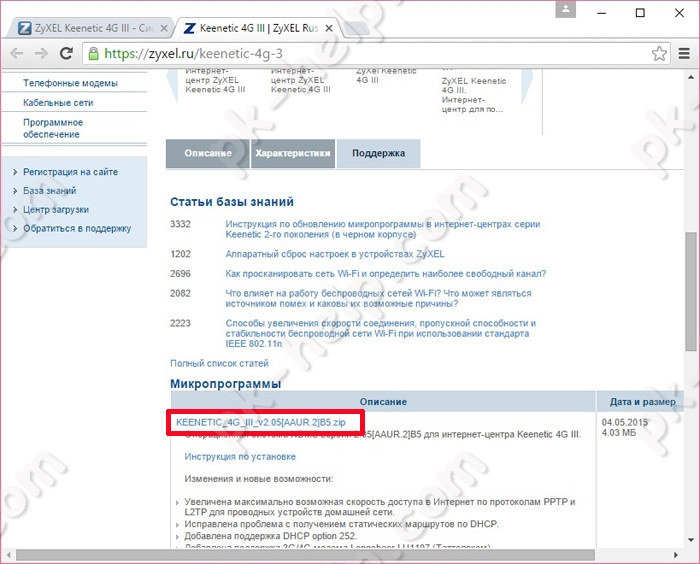The image size is (700, 564).
Task: Open Телефонные модемы menu item
Action: 71,83
